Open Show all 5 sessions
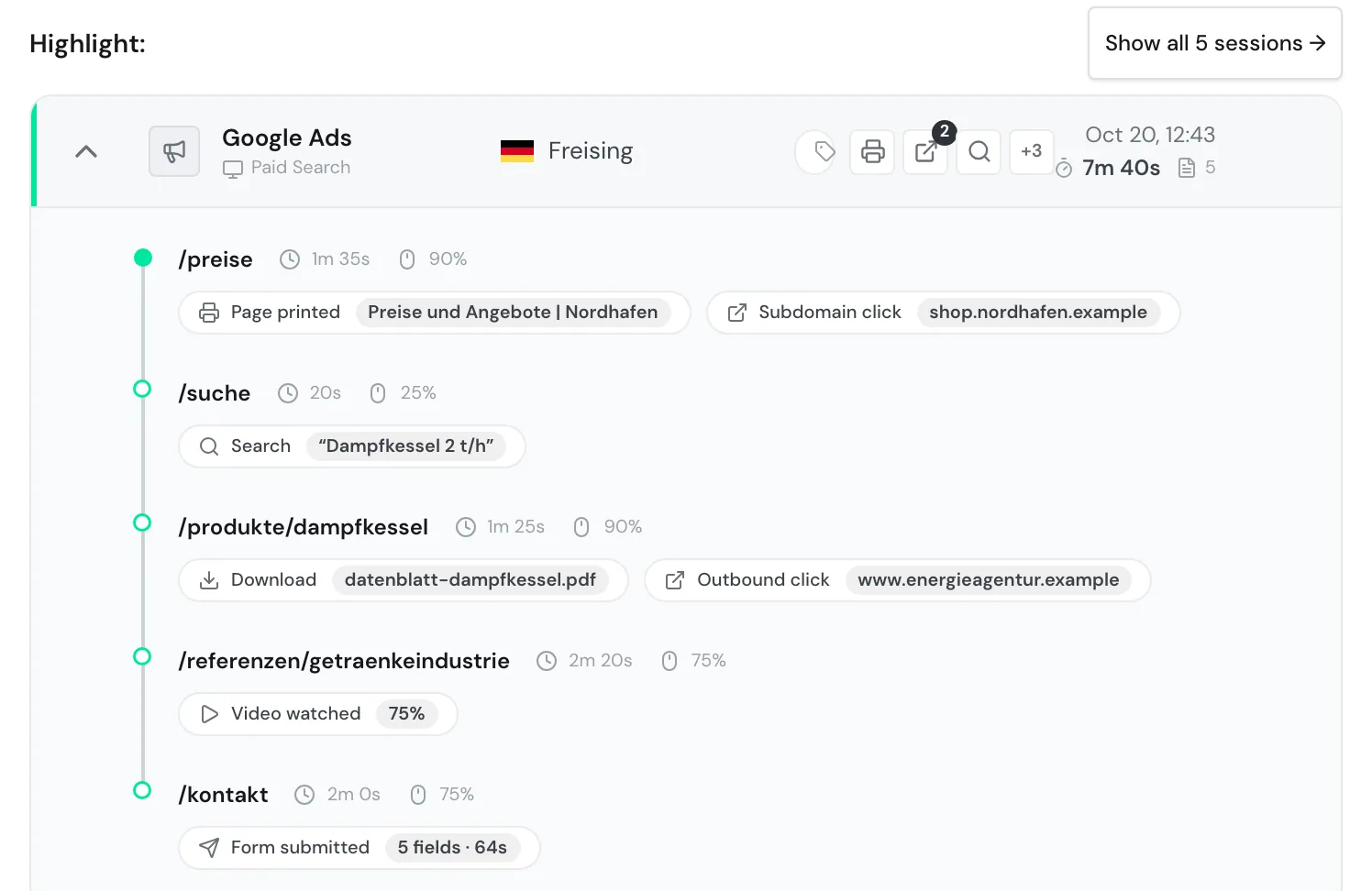 click(x=1215, y=43)
